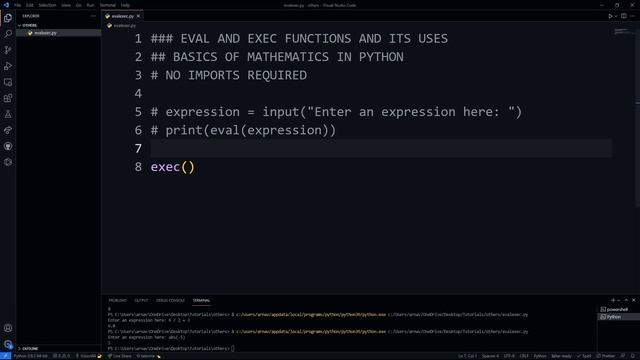Open the Terminal menu
Viewport: 640px width, 360px height.
108,5
